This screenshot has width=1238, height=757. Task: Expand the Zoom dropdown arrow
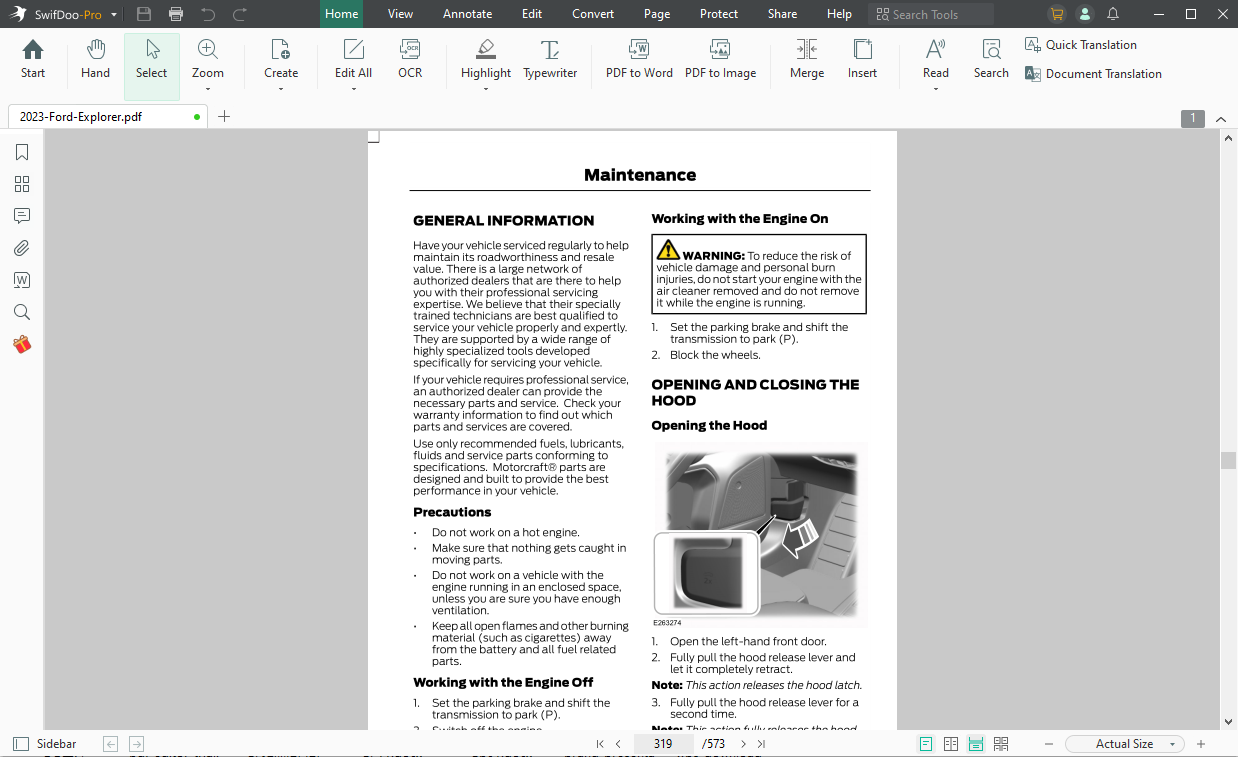[x=208, y=89]
